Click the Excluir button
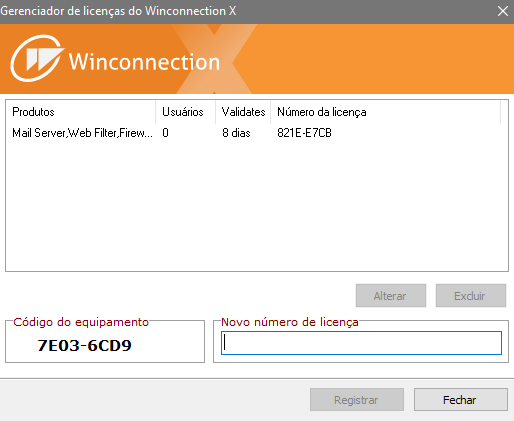514x421 pixels. coord(471,296)
